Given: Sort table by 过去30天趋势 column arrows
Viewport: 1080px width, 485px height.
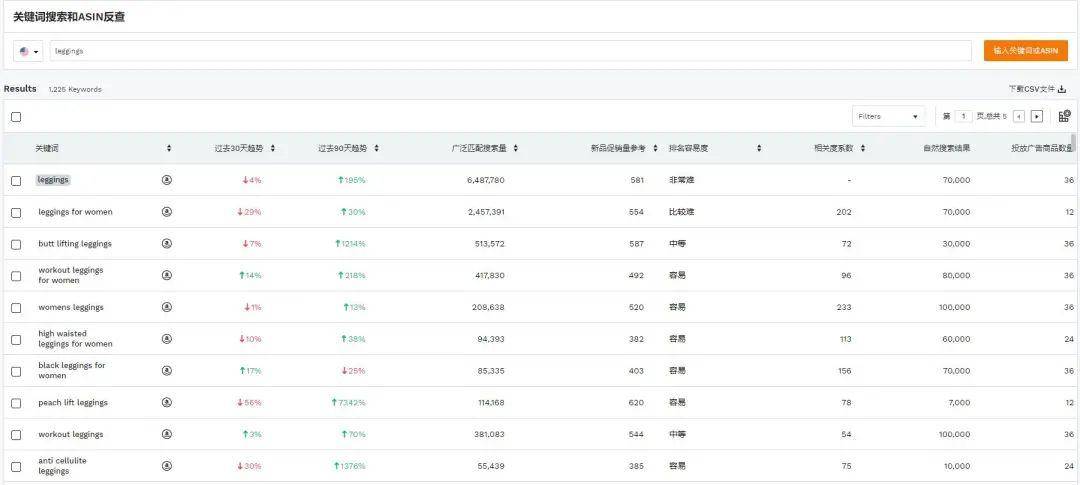Looking at the screenshot, I should (x=272, y=149).
